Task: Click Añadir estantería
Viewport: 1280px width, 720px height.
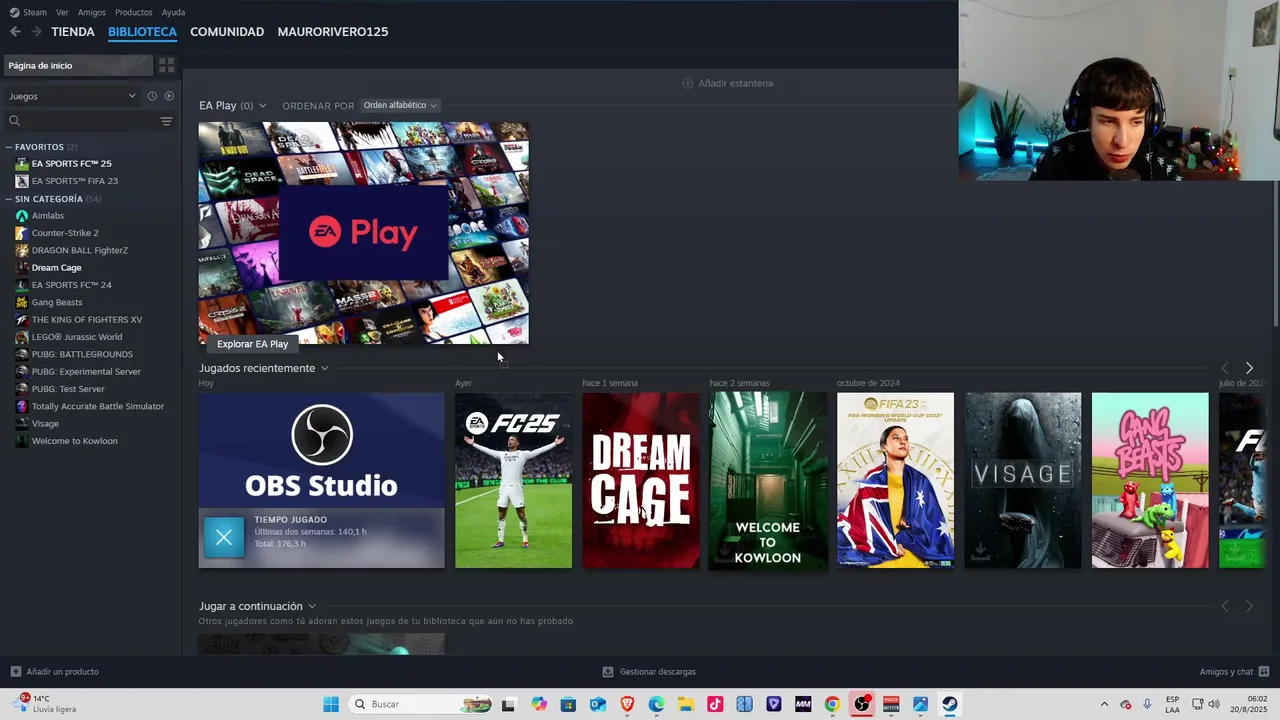Action: point(728,83)
